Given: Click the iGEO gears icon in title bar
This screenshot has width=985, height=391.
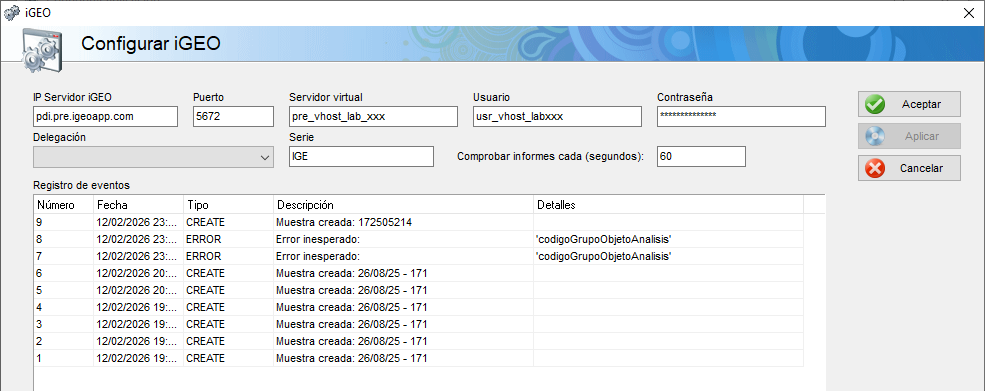Looking at the screenshot, I should [12, 12].
